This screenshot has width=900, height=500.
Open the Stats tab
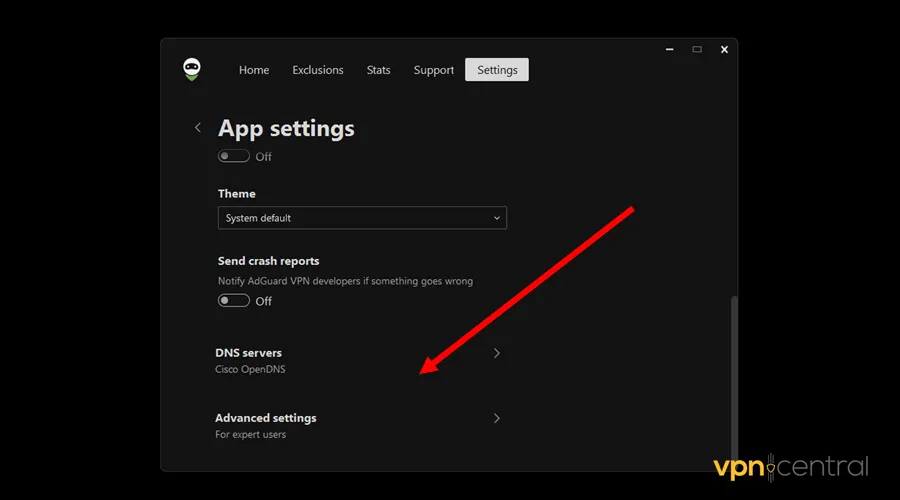click(x=378, y=70)
